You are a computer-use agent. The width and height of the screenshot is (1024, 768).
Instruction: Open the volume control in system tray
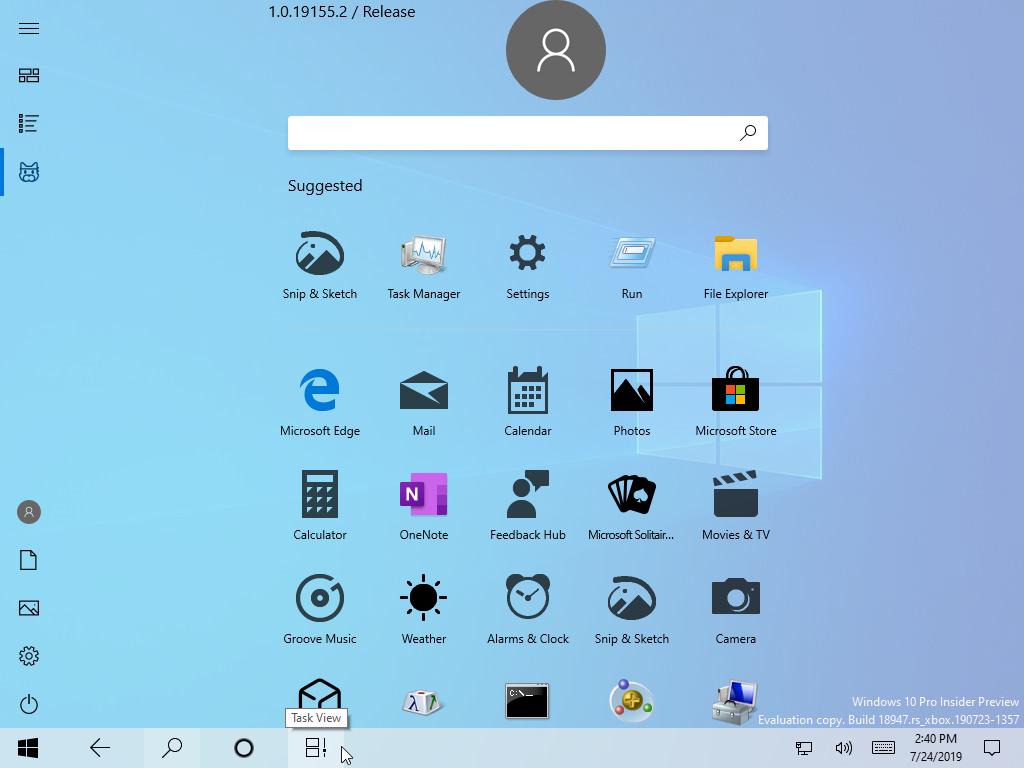(843, 747)
